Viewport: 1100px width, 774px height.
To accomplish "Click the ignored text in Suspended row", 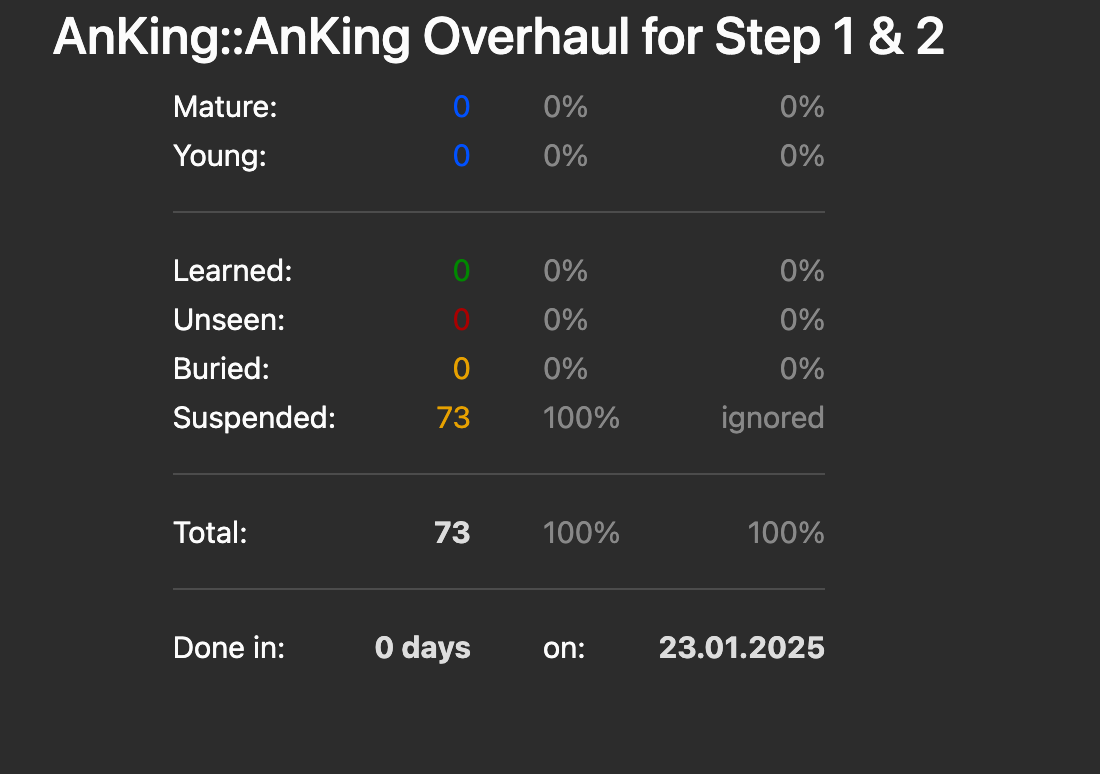I will click(772, 420).
